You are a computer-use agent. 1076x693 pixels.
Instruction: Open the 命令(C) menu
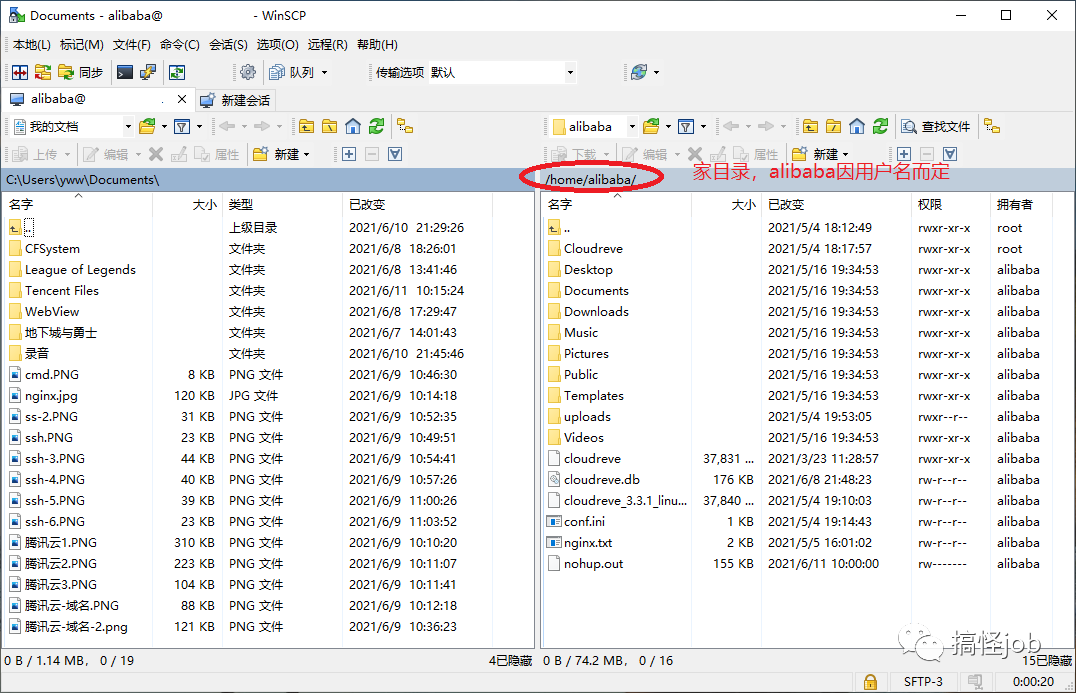pos(180,45)
